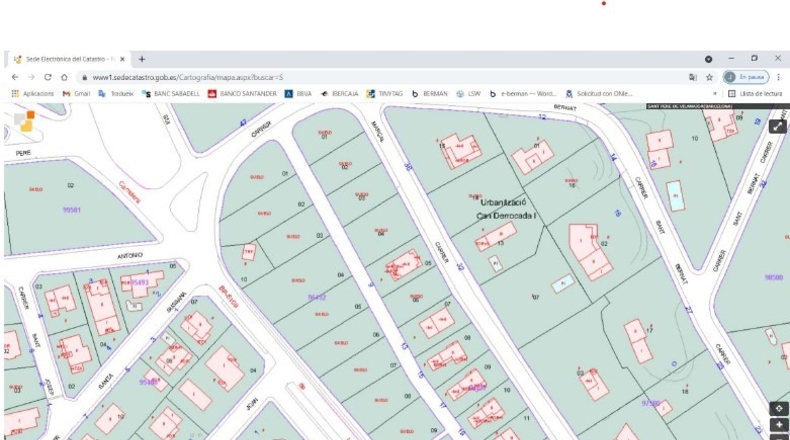Bookmark this page with the star
This screenshot has width=790, height=440.
709,77
